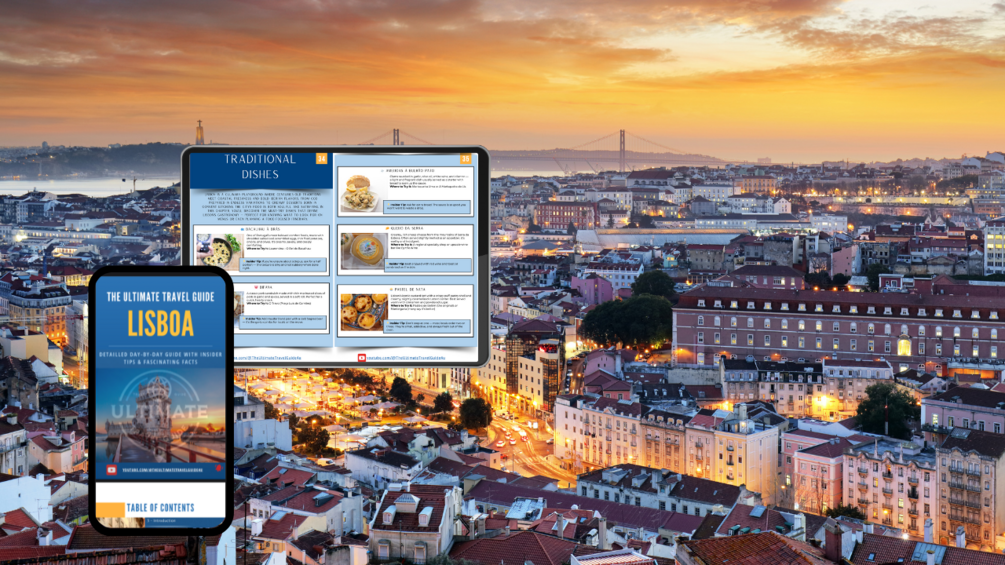Click the 'Bacalhau à Brás' heading
Screen dimensions: 1005x565
263,229
